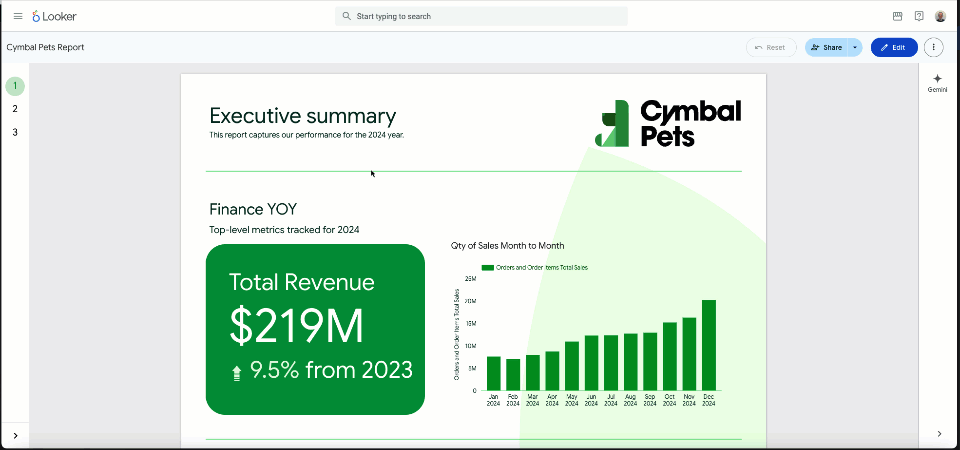Click the Cymbal Pets Report title
Image resolution: width=960 pixels, height=450 pixels.
pos(45,47)
